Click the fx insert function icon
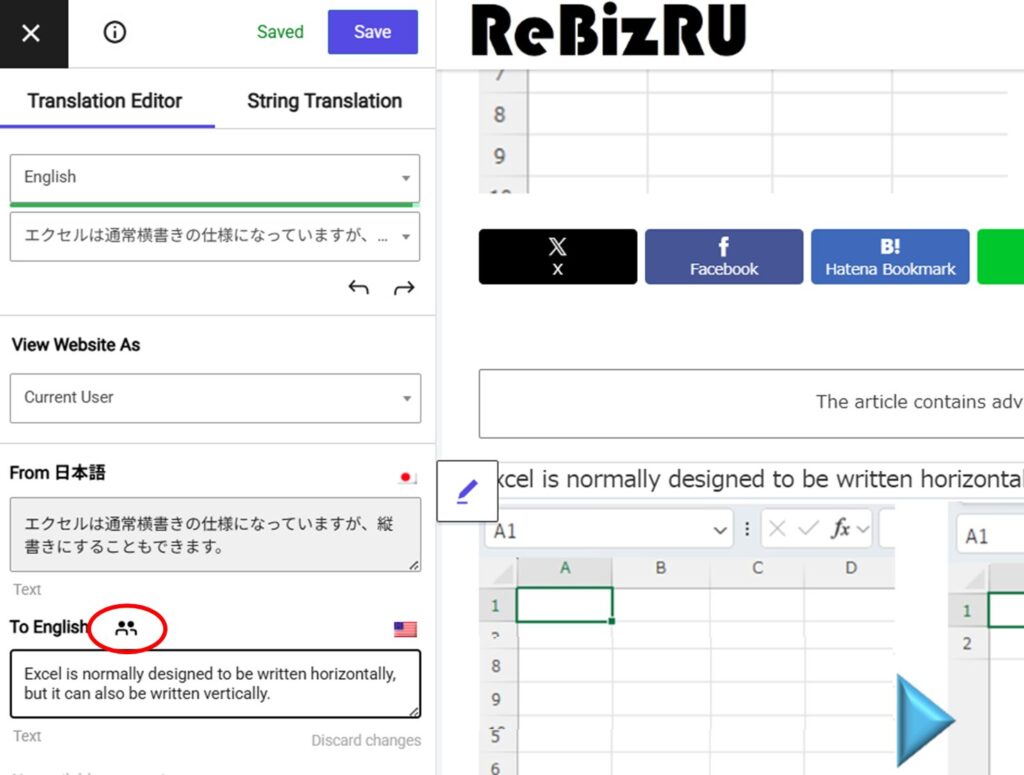1024x775 pixels. coord(840,528)
